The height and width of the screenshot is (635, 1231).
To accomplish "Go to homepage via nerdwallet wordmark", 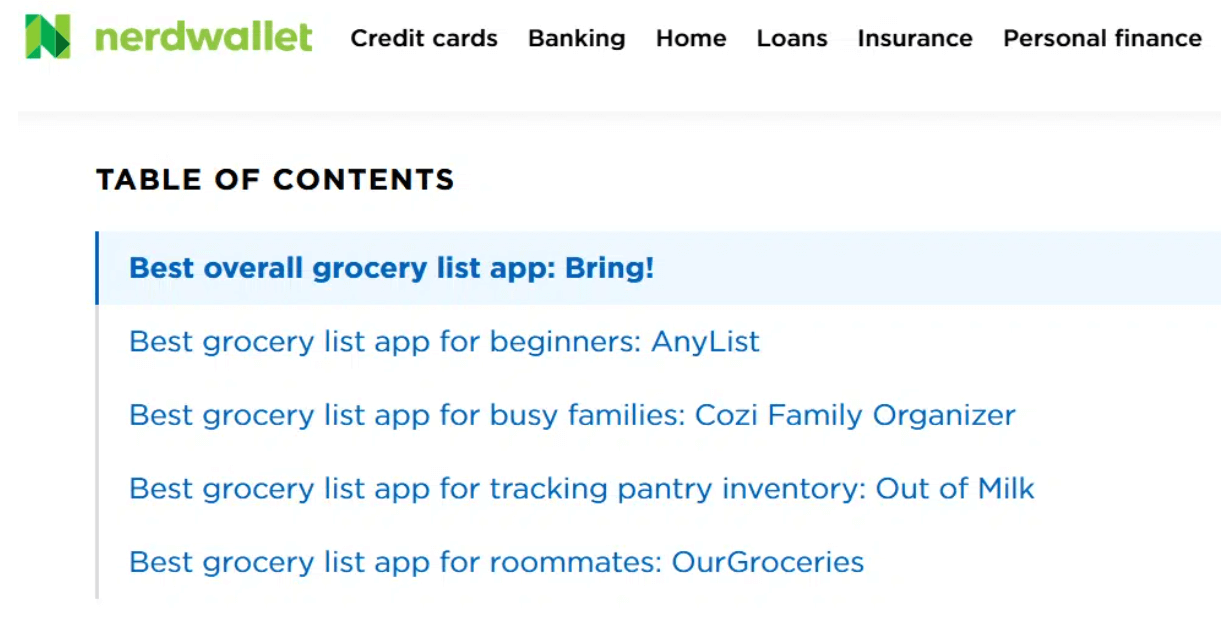I will point(204,38).
